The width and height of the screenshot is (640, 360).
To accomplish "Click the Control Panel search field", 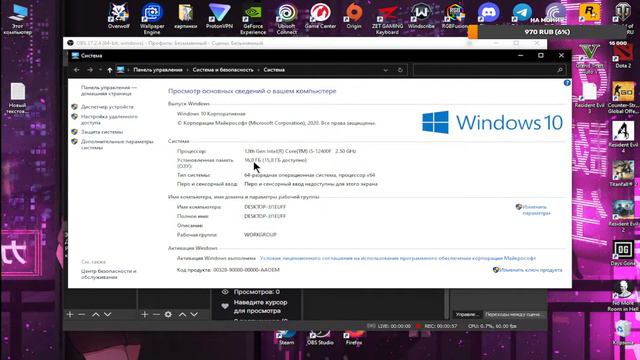I will coord(489,70).
